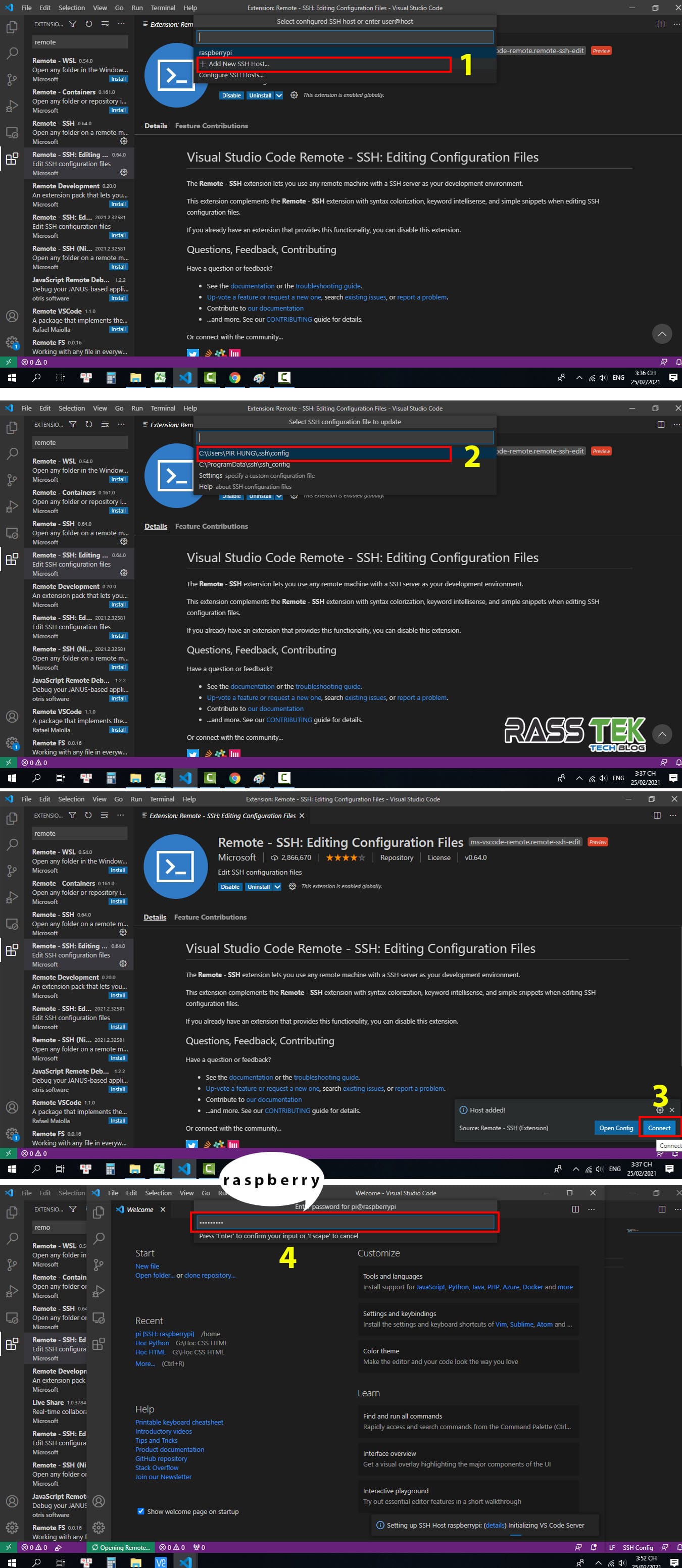Image resolution: width=682 pixels, height=1568 pixels.
Task: Open Source Control icon in Welcome window activity bar
Action: click(x=99, y=1264)
